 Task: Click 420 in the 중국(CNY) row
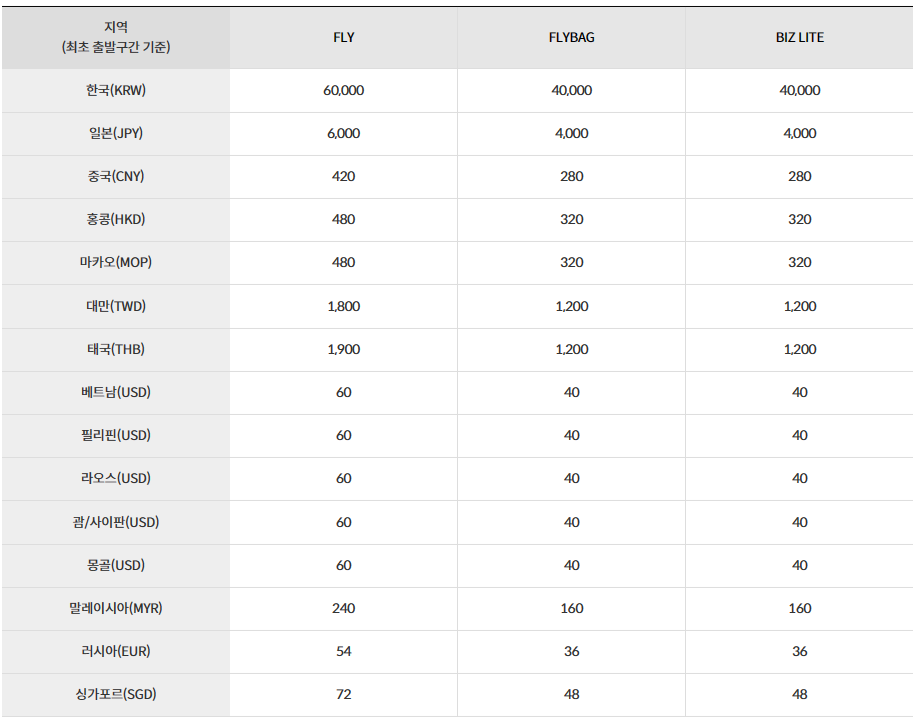(344, 176)
